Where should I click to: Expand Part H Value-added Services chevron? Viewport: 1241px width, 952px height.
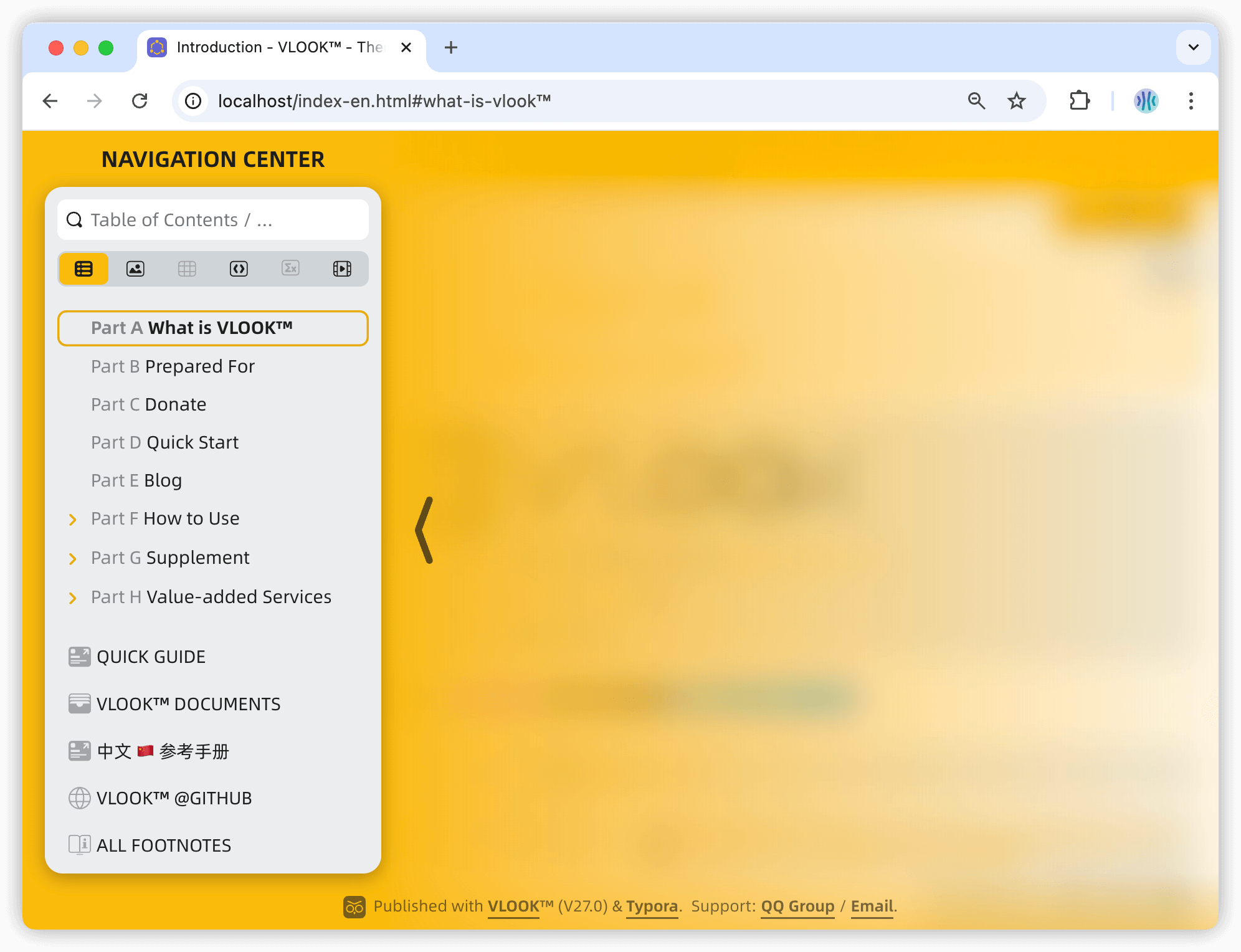point(72,598)
